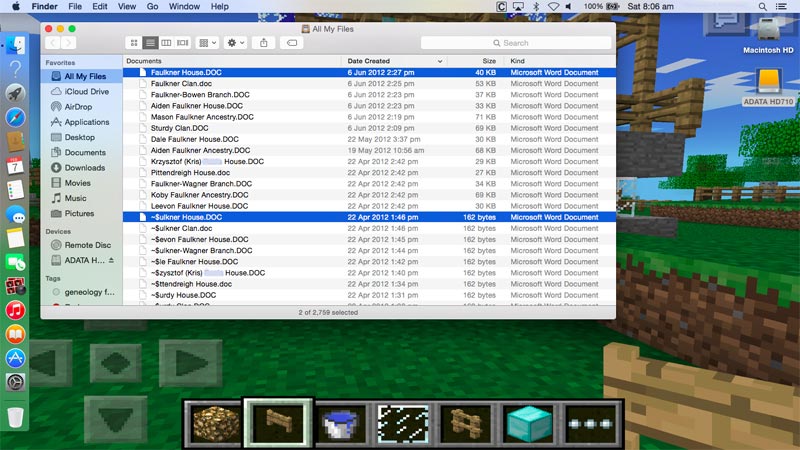Open iTunes from the Dock
The image size is (800, 450).
coord(16,310)
